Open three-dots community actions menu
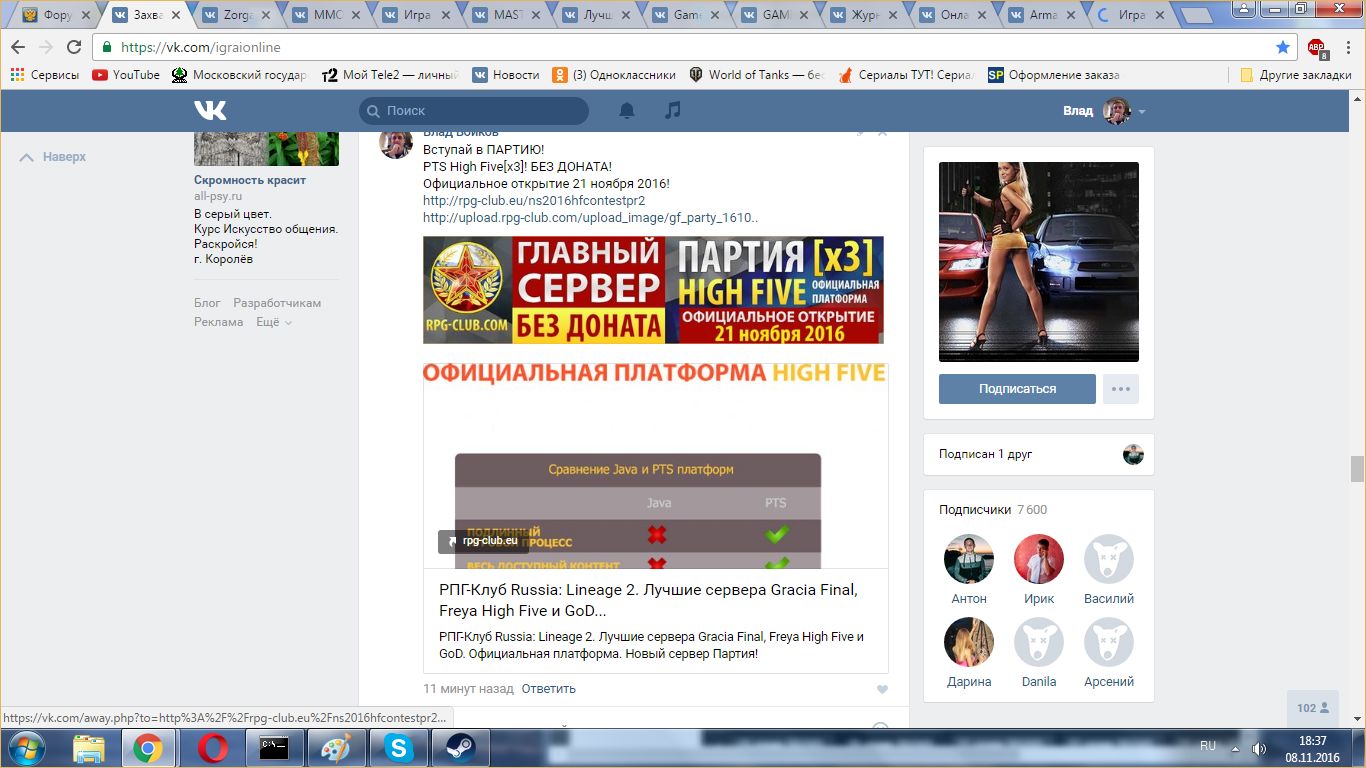The image size is (1366, 768). point(1121,389)
